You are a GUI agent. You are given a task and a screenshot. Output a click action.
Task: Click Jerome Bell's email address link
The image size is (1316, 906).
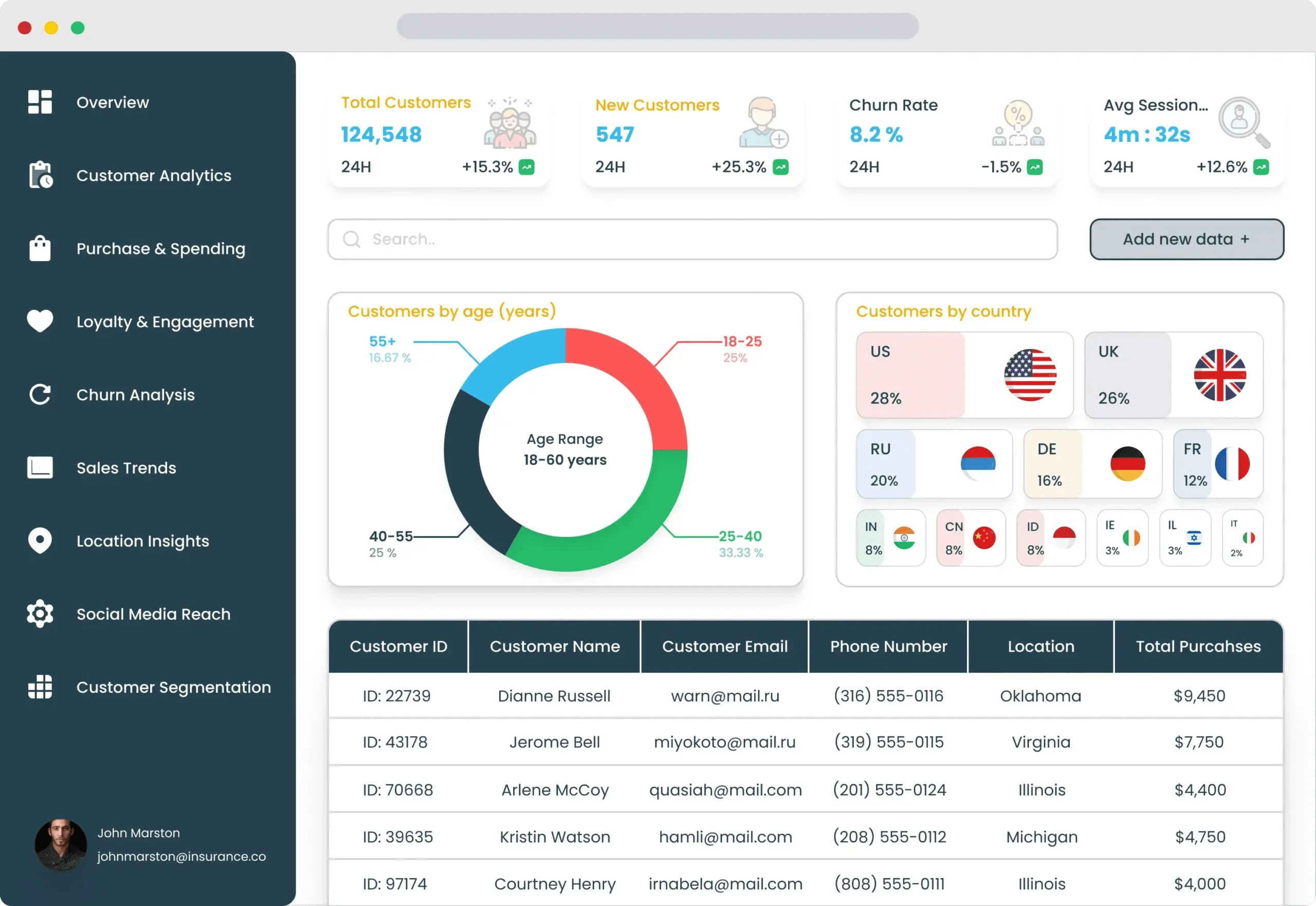coord(724,742)
